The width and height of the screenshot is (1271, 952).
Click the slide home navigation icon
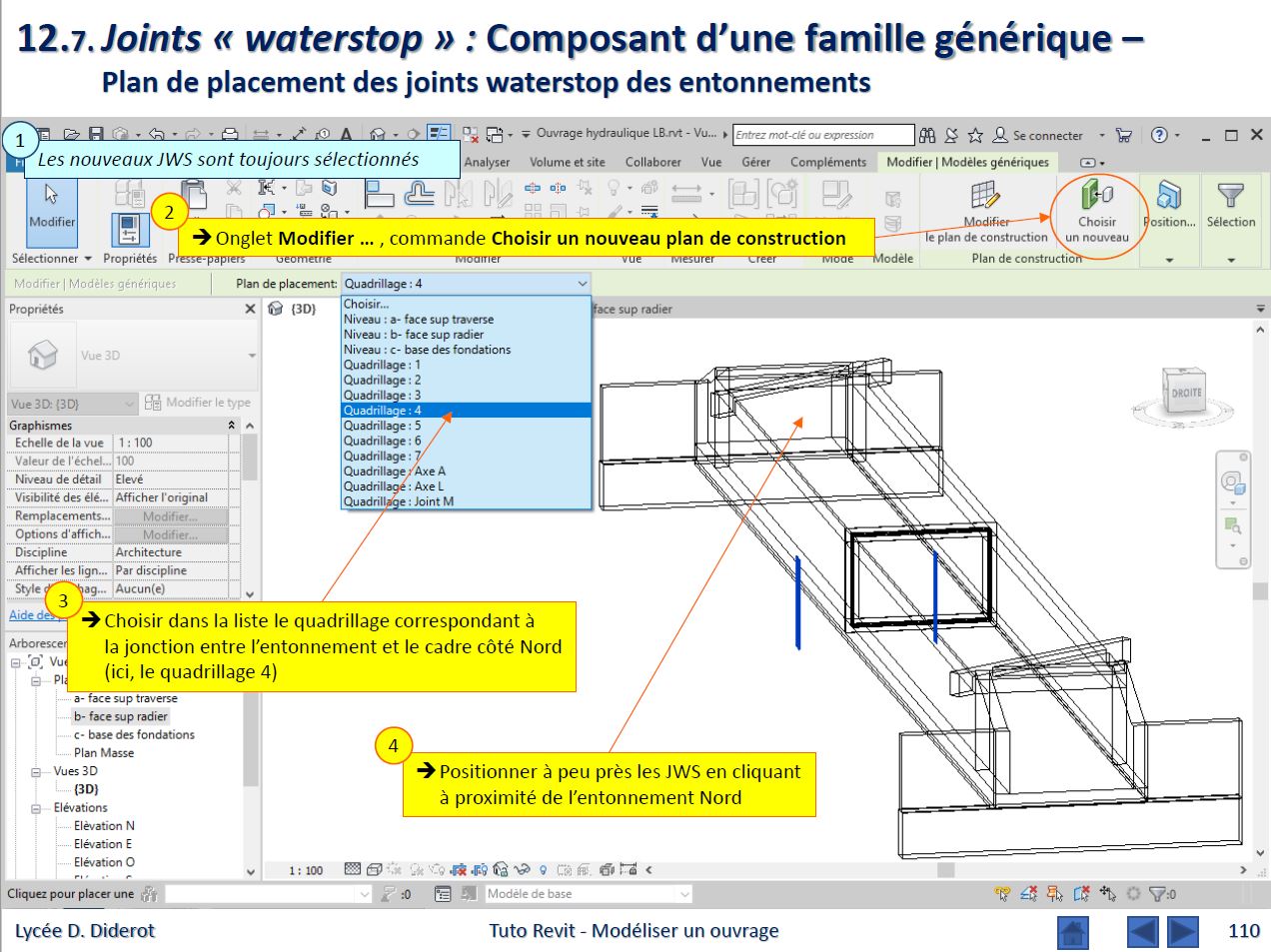click(1072, 932)
